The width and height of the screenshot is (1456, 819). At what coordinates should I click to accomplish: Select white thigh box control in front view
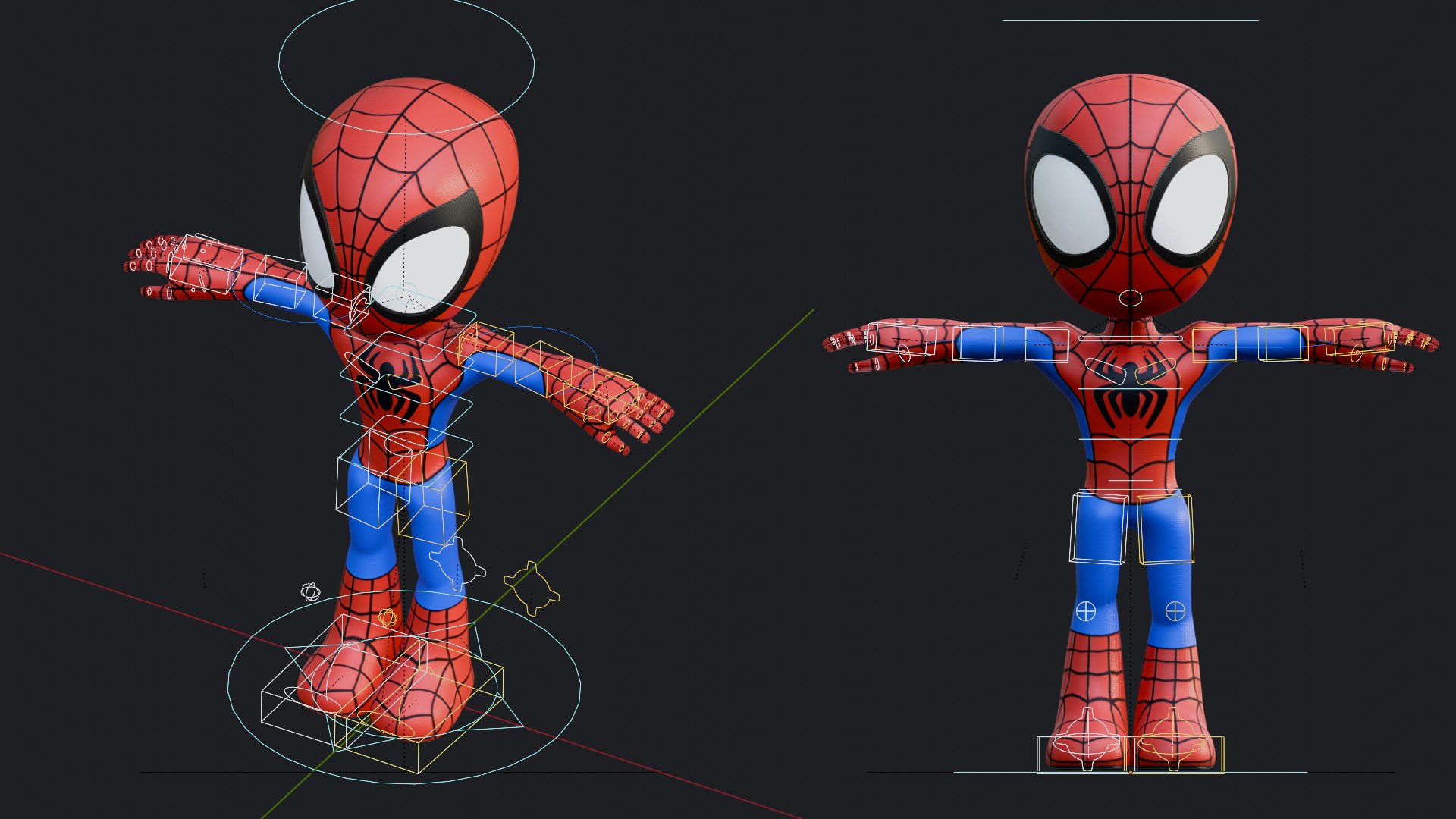(x=1098, y=529)
